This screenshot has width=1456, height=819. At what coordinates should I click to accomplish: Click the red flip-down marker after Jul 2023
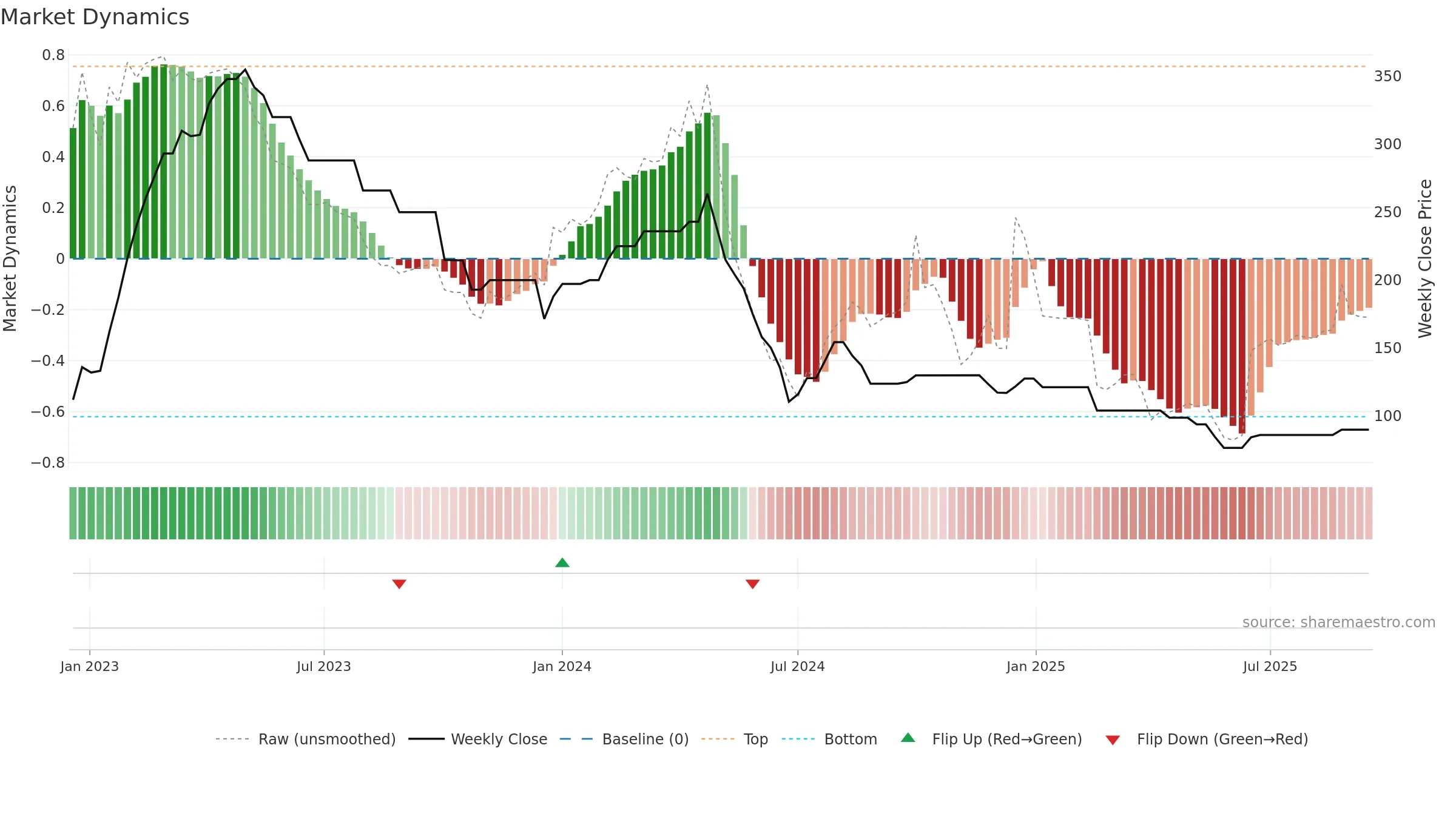point(399,584)
